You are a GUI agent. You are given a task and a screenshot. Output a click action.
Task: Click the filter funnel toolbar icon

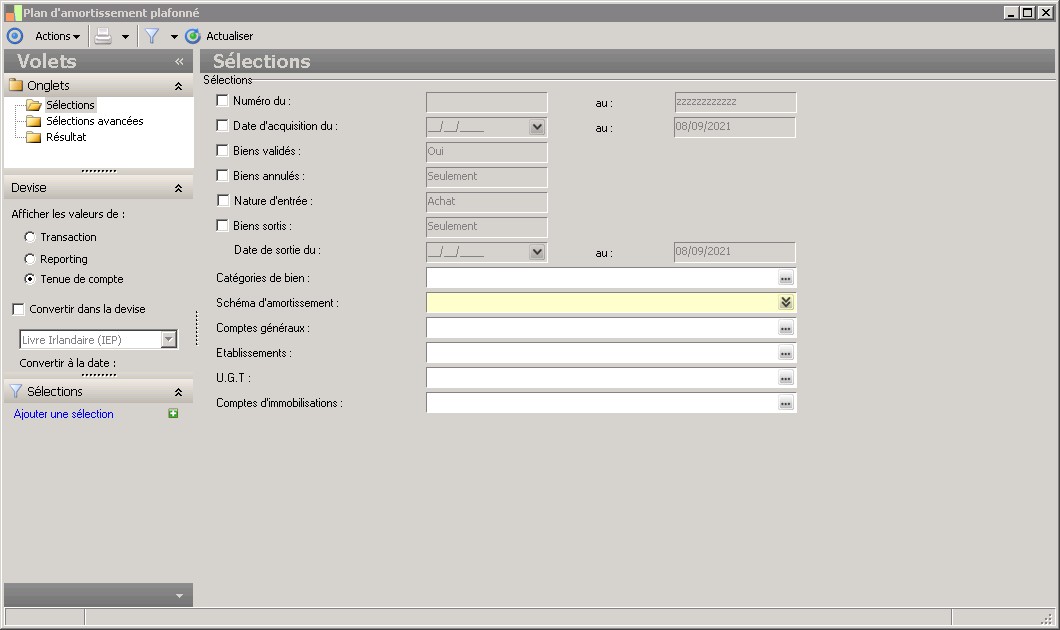click(x=152, y=36)
